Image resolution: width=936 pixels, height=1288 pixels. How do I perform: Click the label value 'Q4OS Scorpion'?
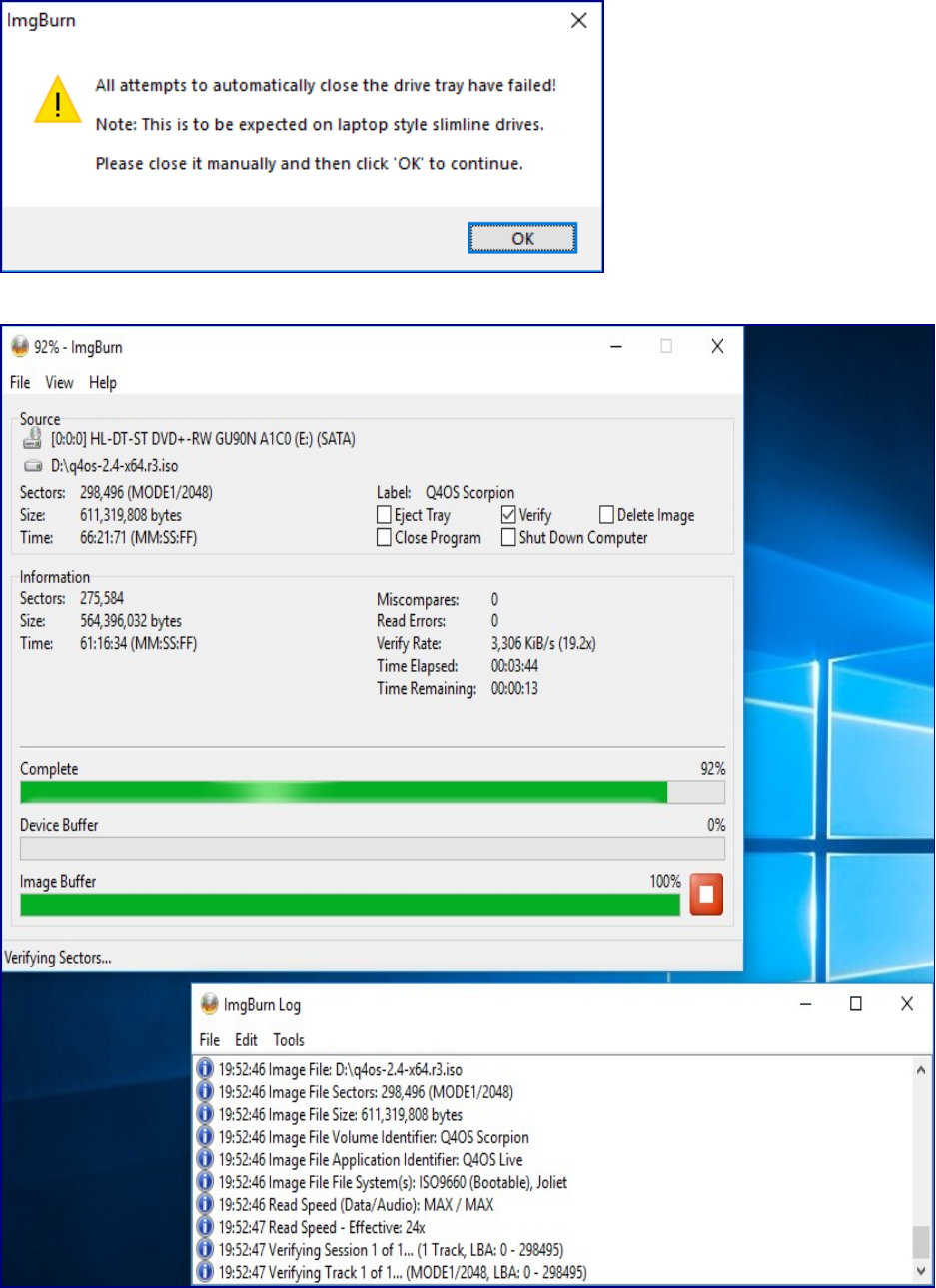pos(469,493)
